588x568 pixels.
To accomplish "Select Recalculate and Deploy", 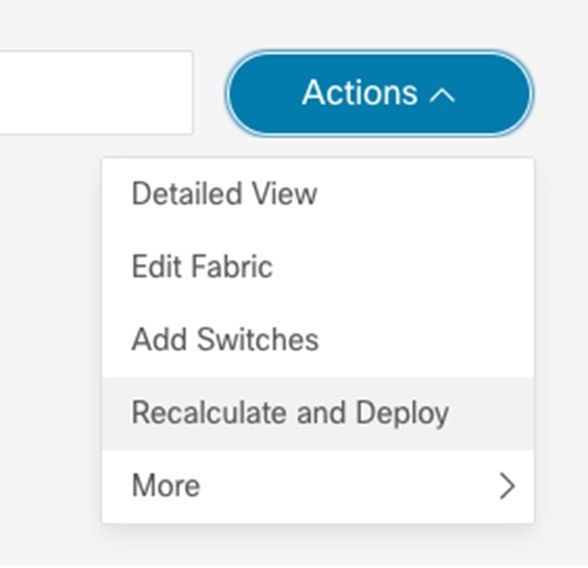I will [x=318, y=413].
